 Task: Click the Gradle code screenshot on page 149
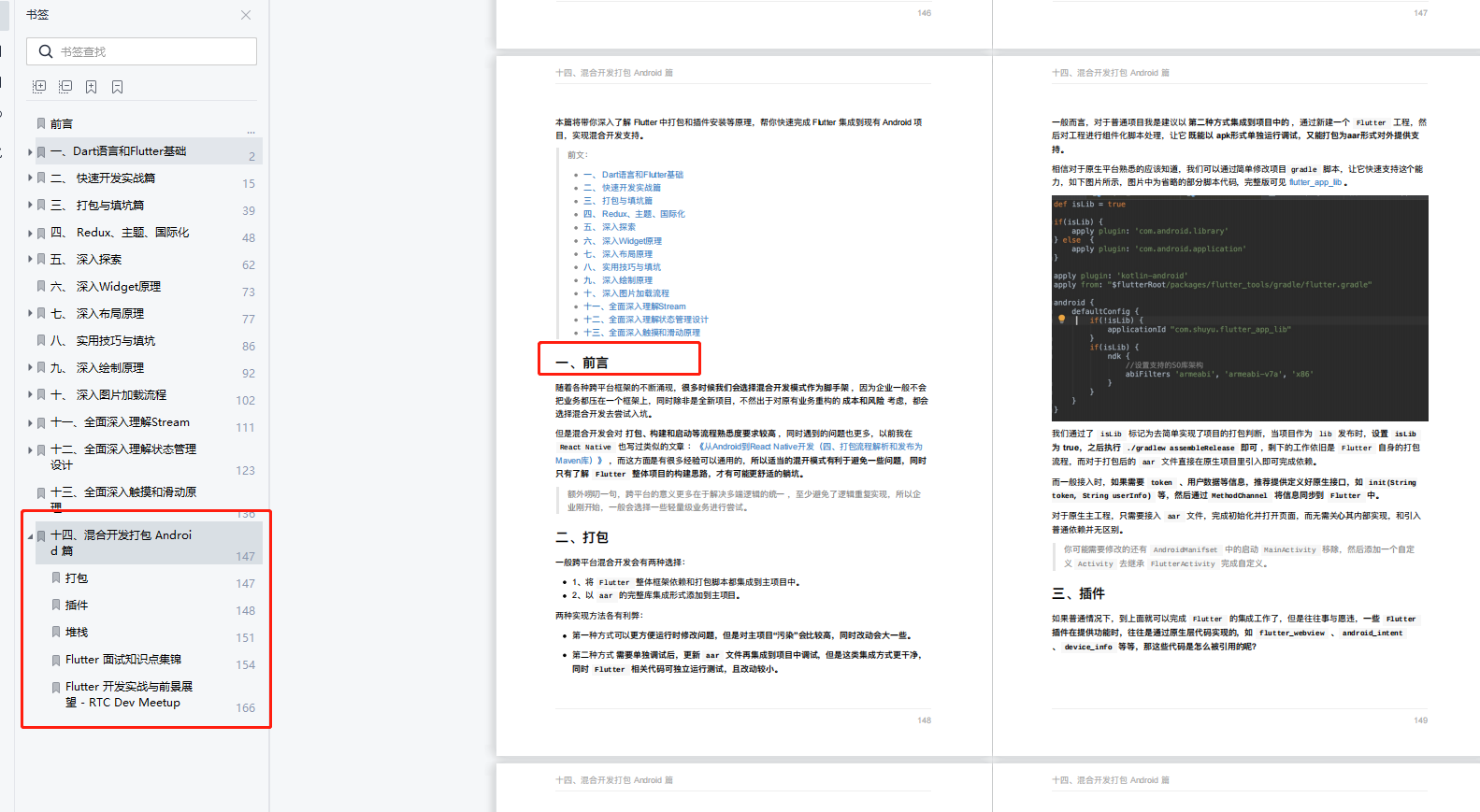1240,308
